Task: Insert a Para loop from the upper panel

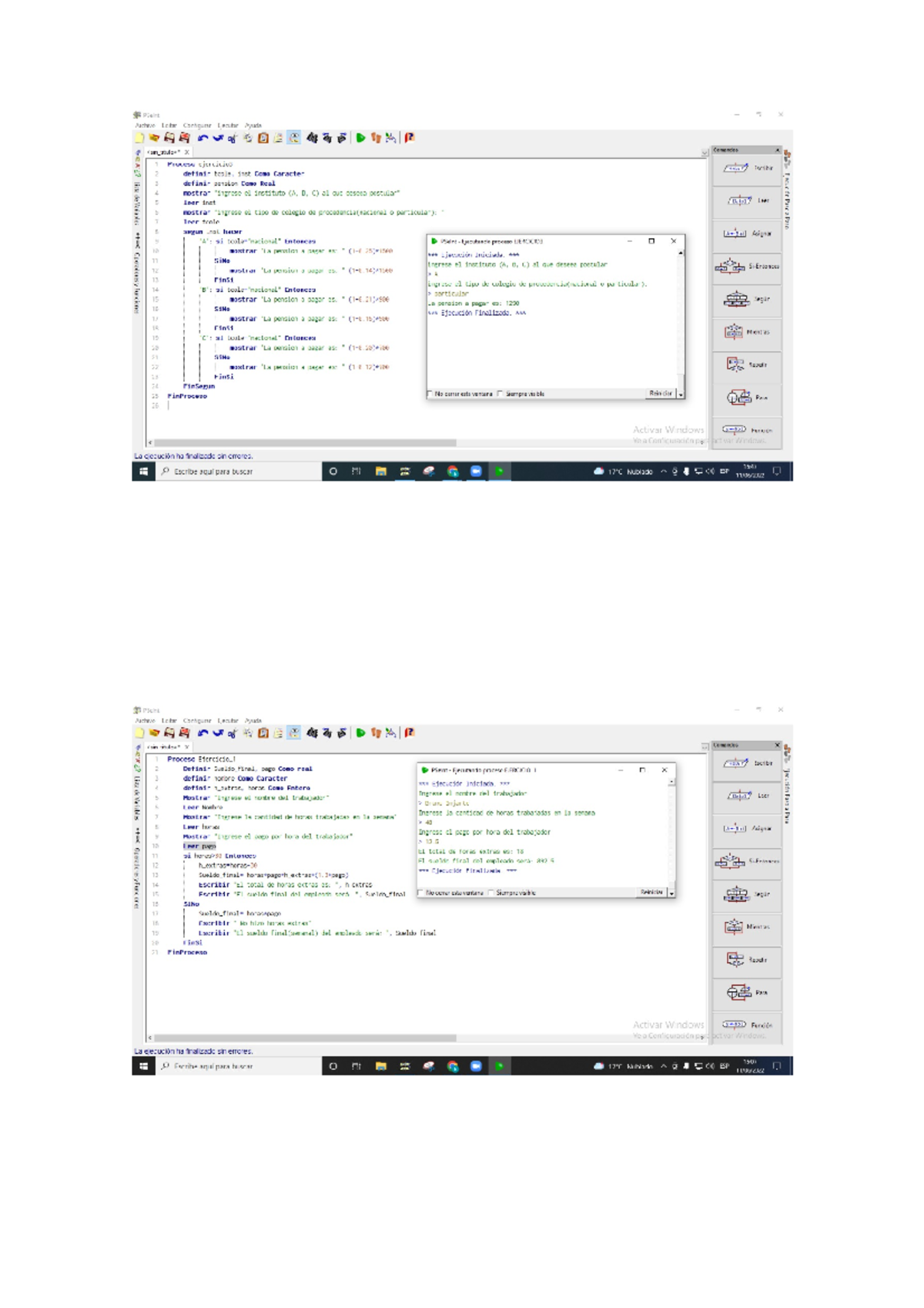Action: (x=746, y=397)
